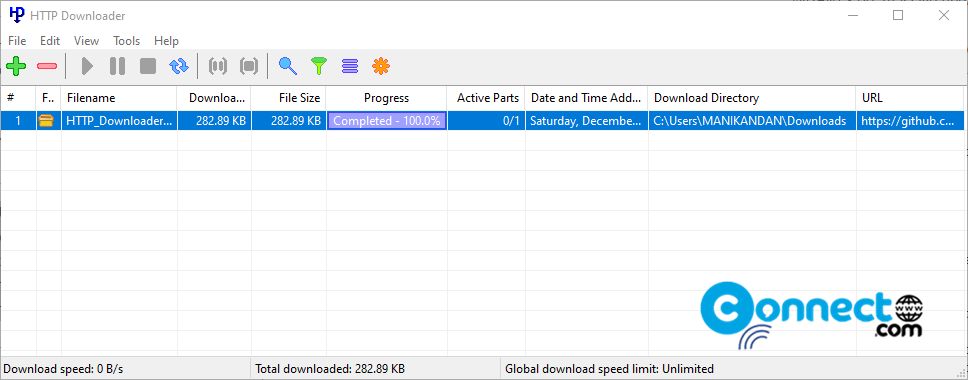The image size is (968, 380).
Task: Open the View menu
Action: (86, 41)
